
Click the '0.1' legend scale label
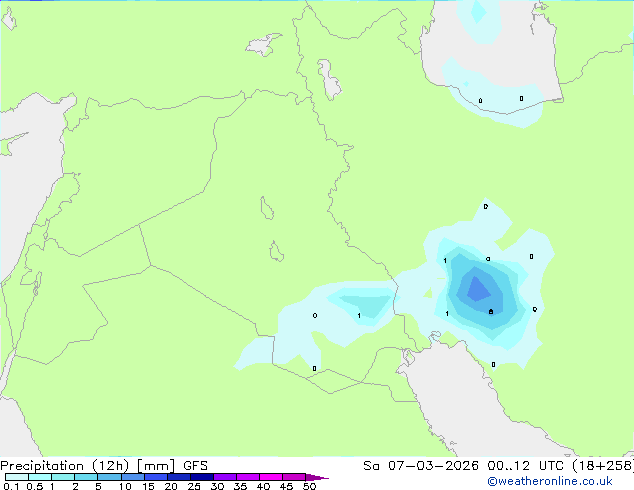[11, 486]
